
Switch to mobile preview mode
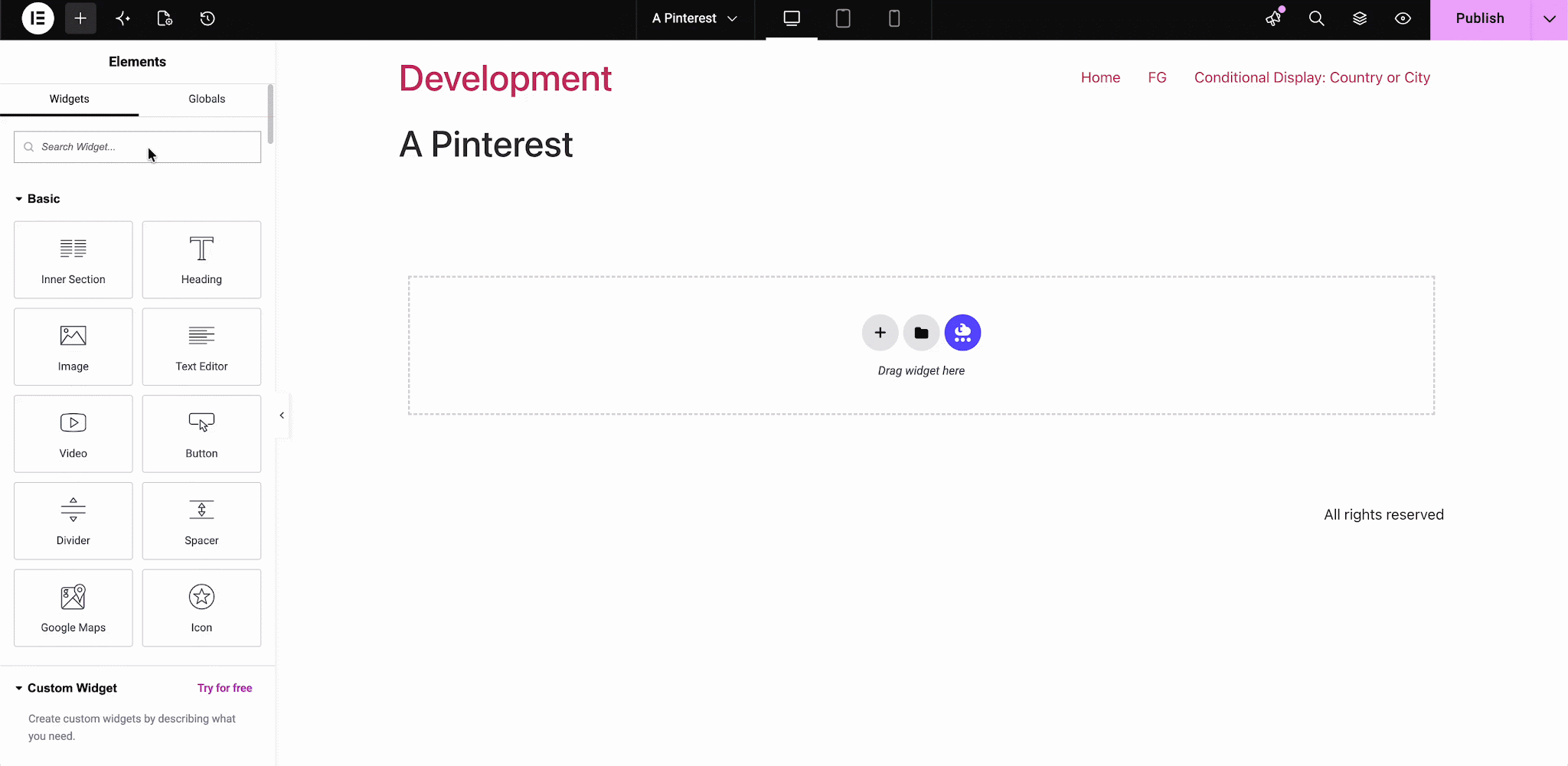point(894,18)
